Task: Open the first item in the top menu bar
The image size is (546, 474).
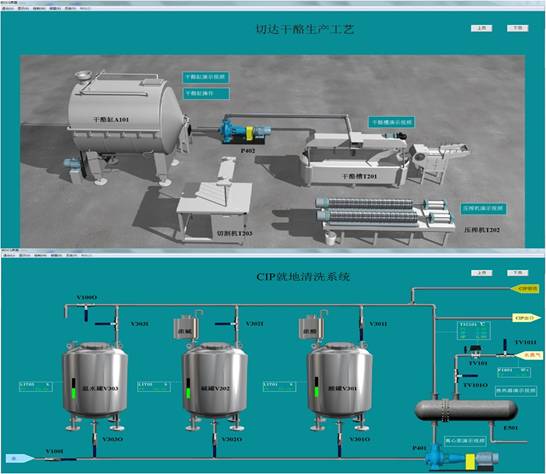Action: coord(8,8)
